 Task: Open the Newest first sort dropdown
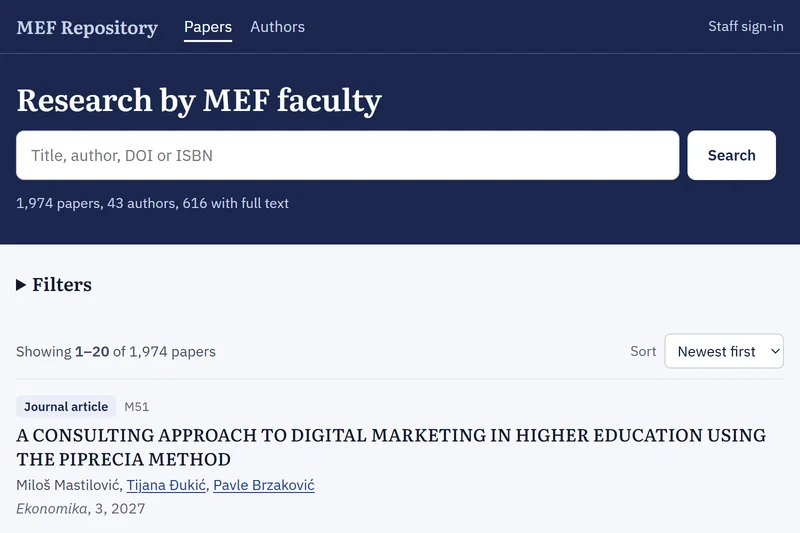pos(723,351)
